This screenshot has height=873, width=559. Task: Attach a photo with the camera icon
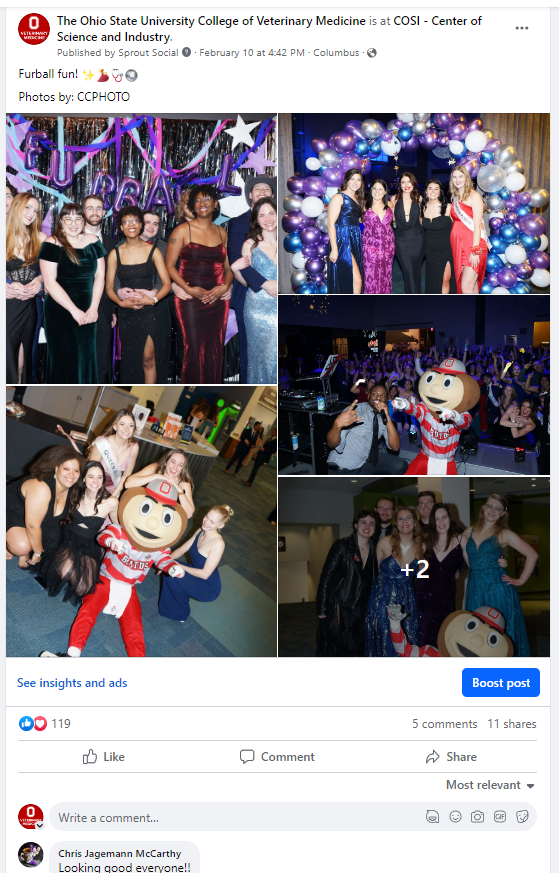click(x=477, y=817)
